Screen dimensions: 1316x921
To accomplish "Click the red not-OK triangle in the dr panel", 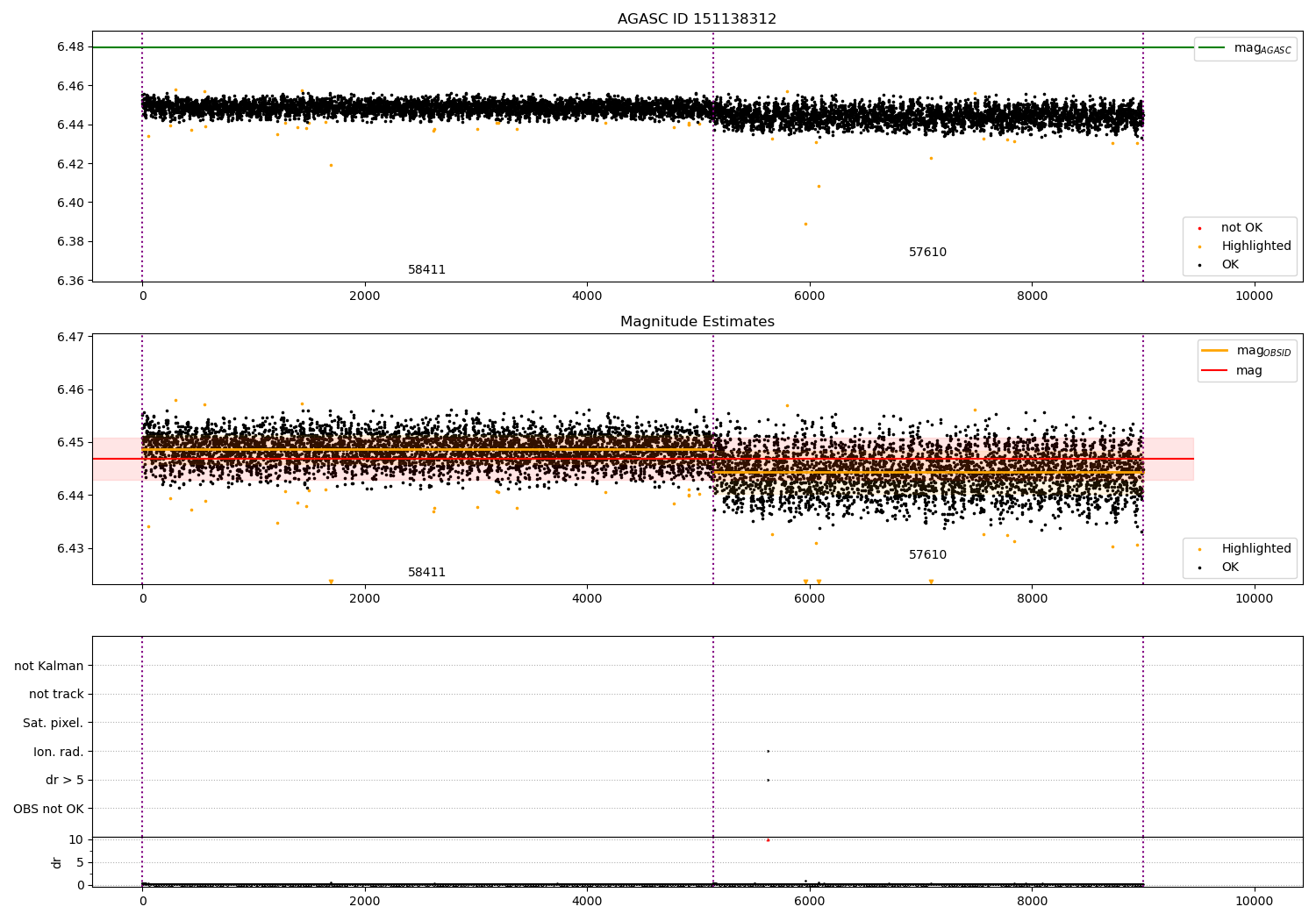I will [x=768, y=839].
